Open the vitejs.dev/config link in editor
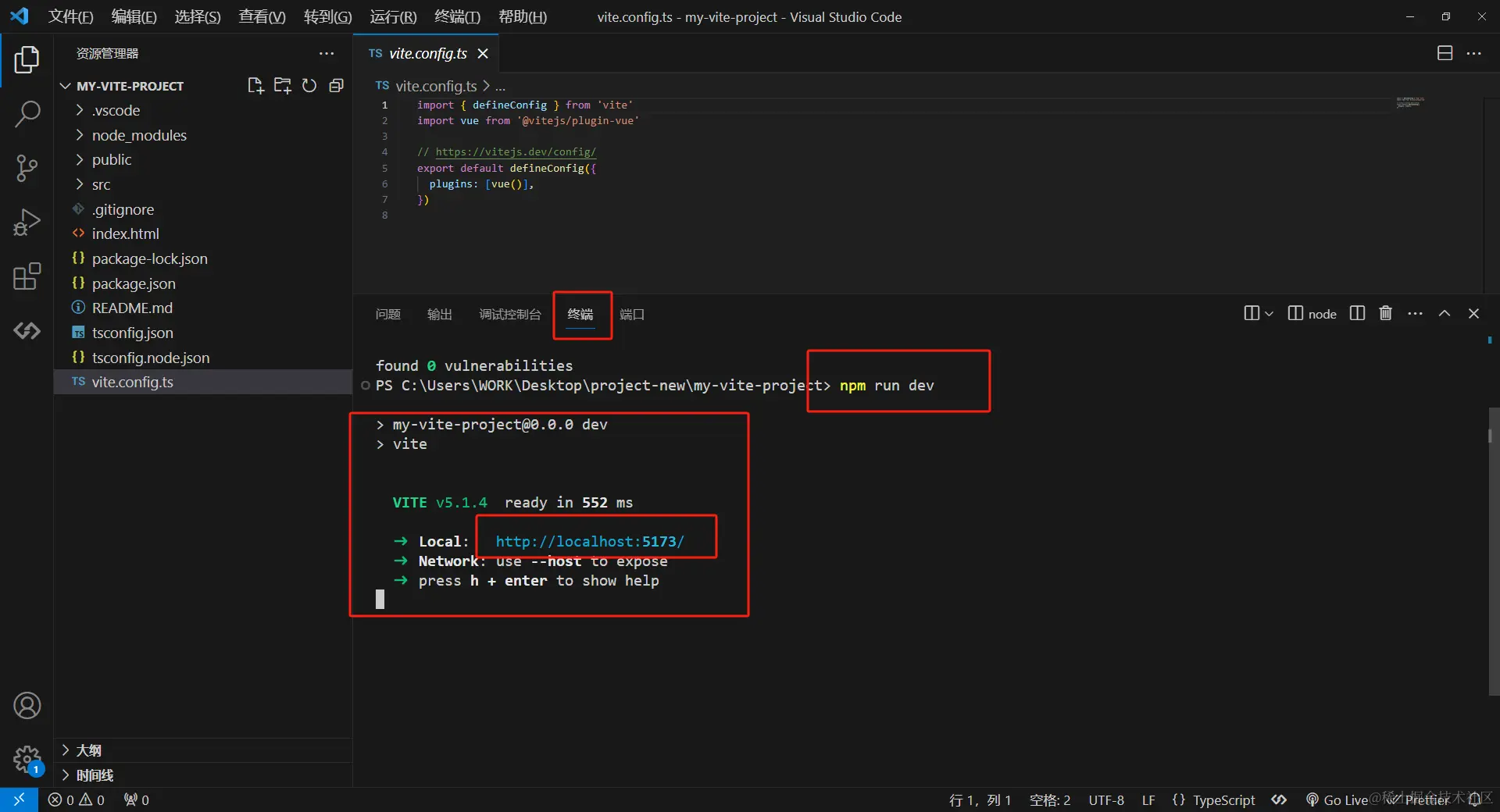 [516, 152]
